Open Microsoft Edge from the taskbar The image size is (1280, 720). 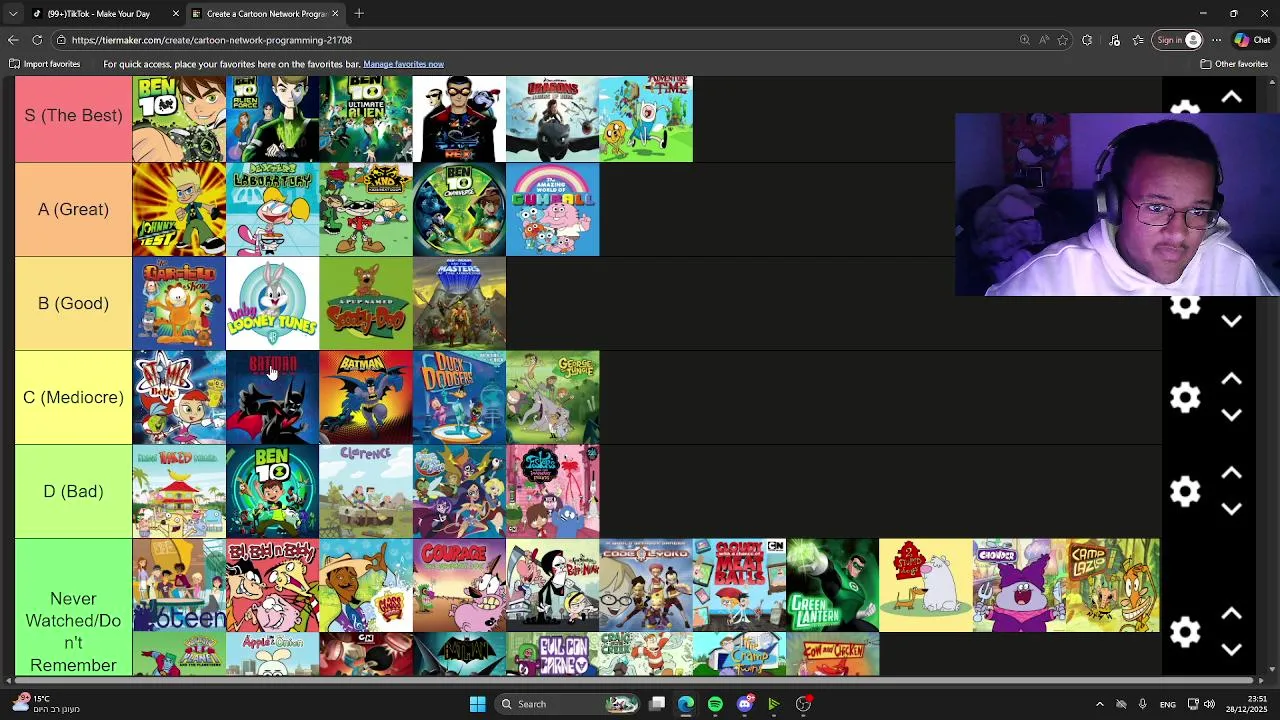(x=686, y=704)
